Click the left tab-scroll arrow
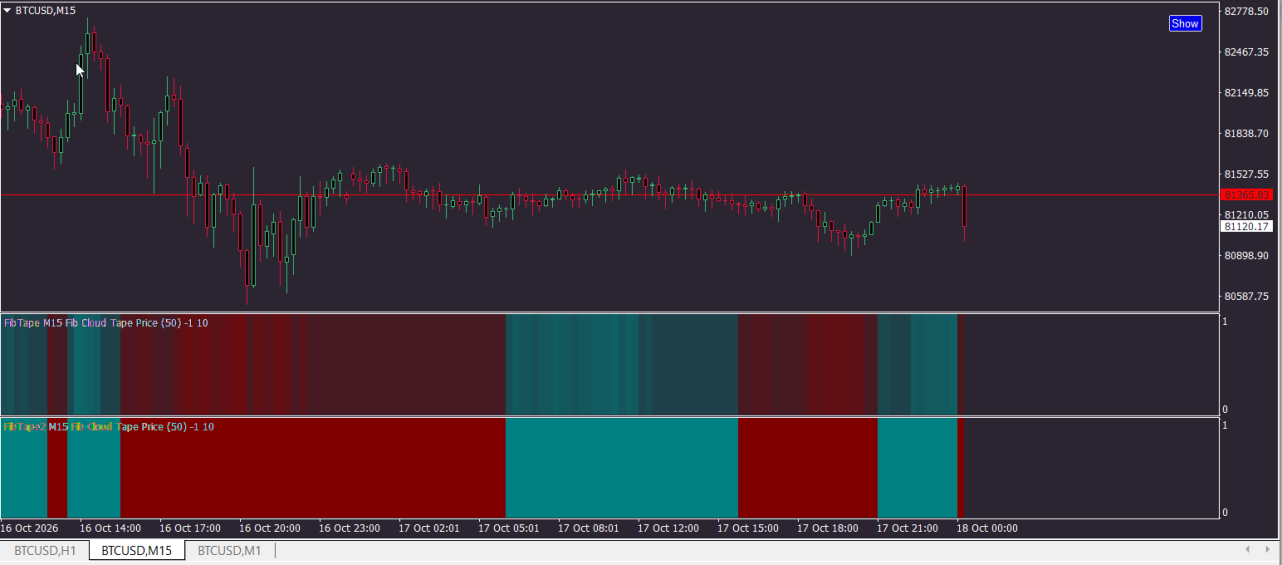The height and width of the screenshot is (565, 1282). click(1248, 550)
